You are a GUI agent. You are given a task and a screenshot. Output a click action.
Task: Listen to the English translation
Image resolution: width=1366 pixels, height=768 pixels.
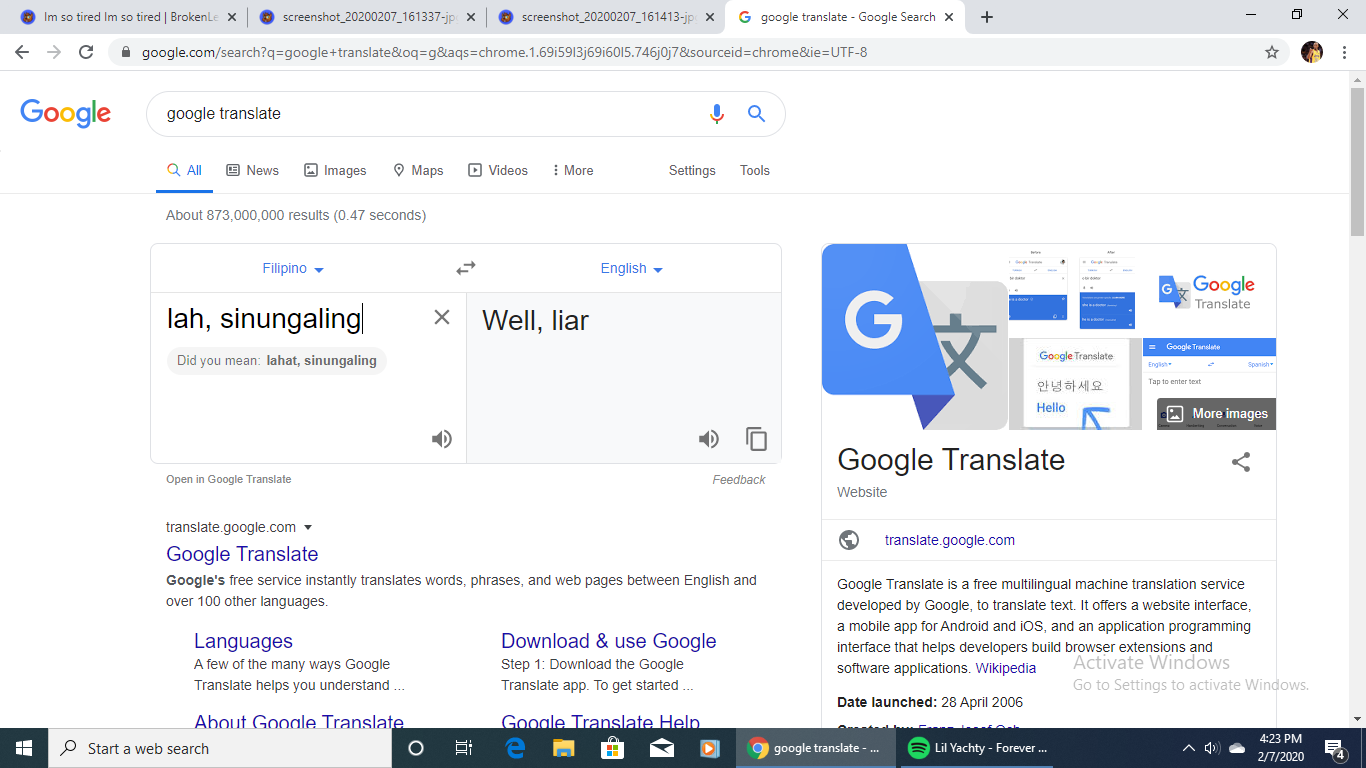708,439
